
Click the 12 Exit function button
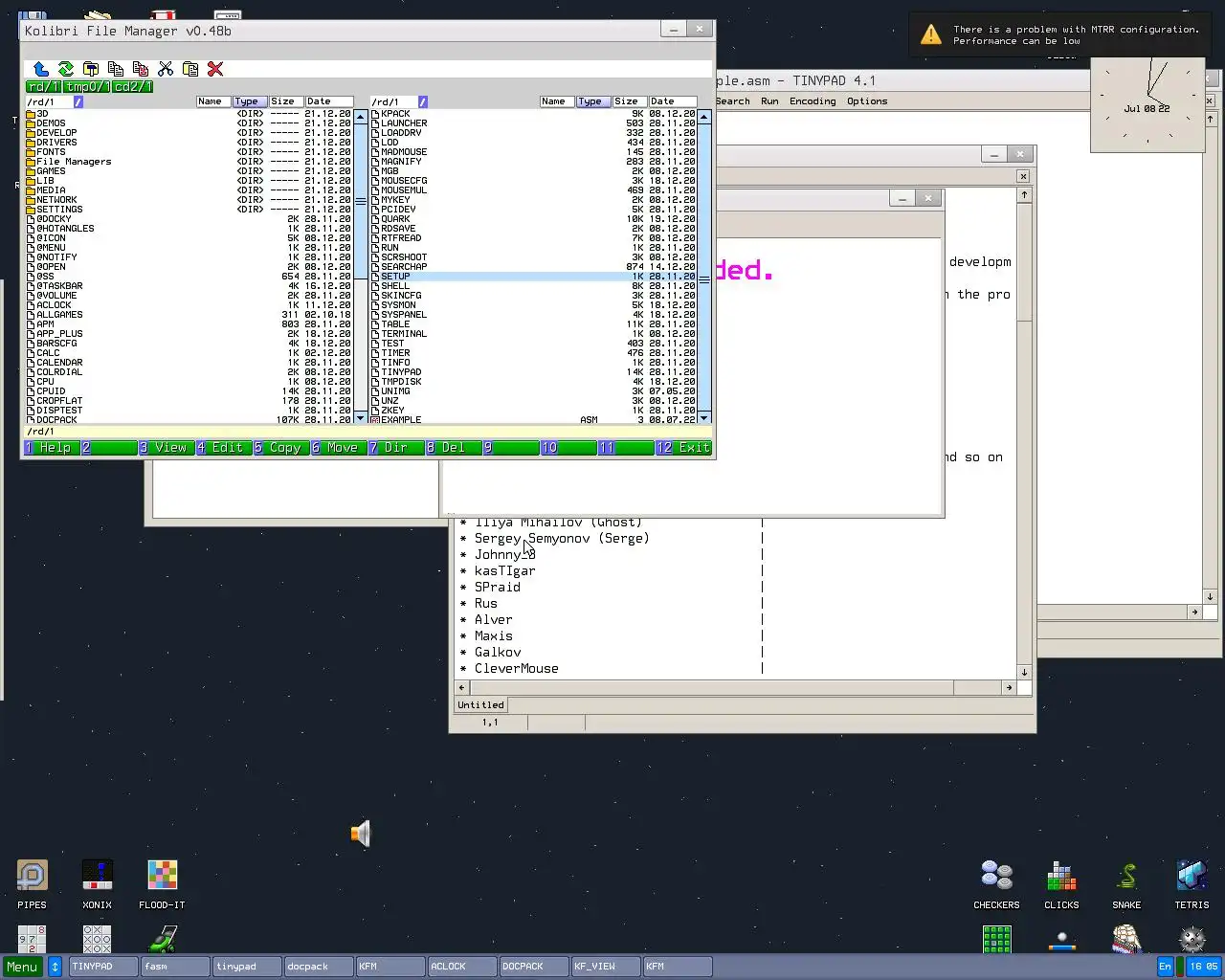click(683, 448)
